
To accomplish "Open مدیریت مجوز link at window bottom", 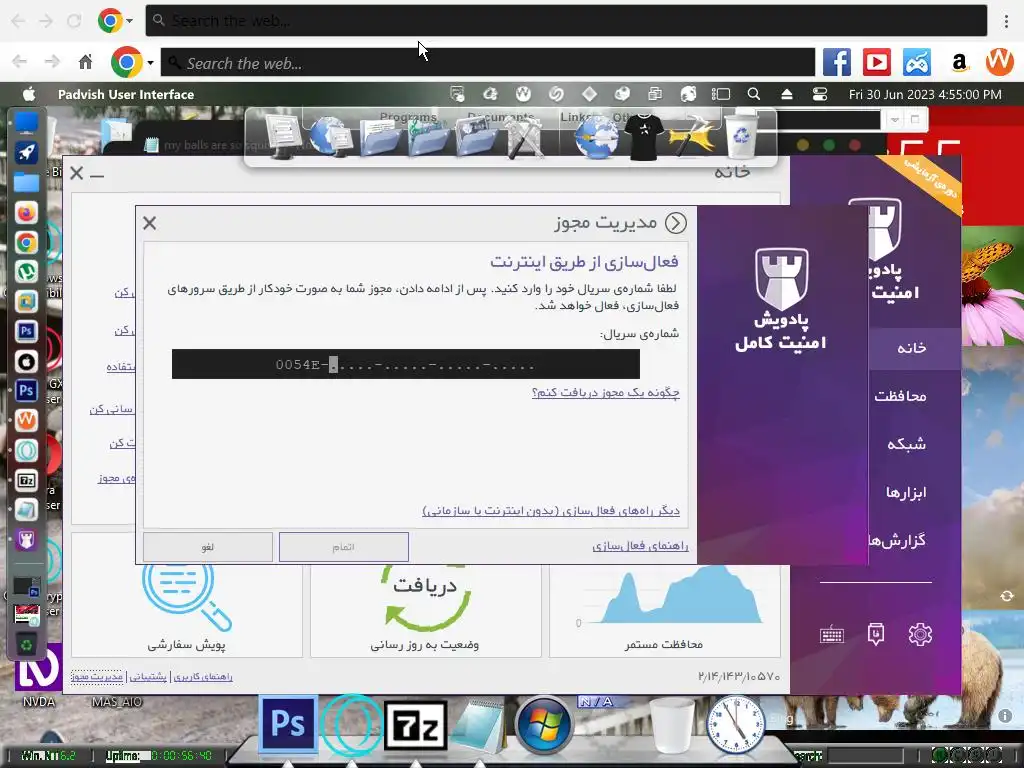I will click(97, 677).
